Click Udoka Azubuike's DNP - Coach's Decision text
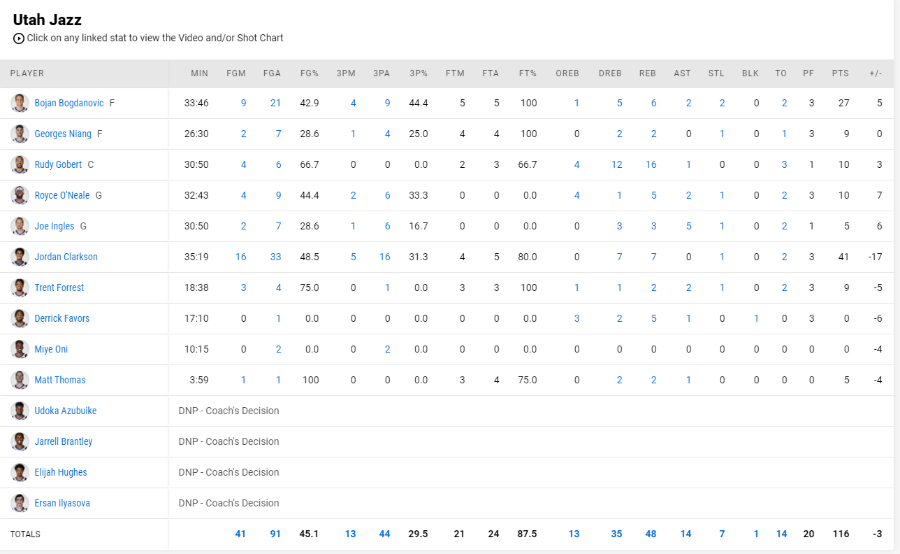The width and height of the screenshot is (900, 554). [228, 410]
